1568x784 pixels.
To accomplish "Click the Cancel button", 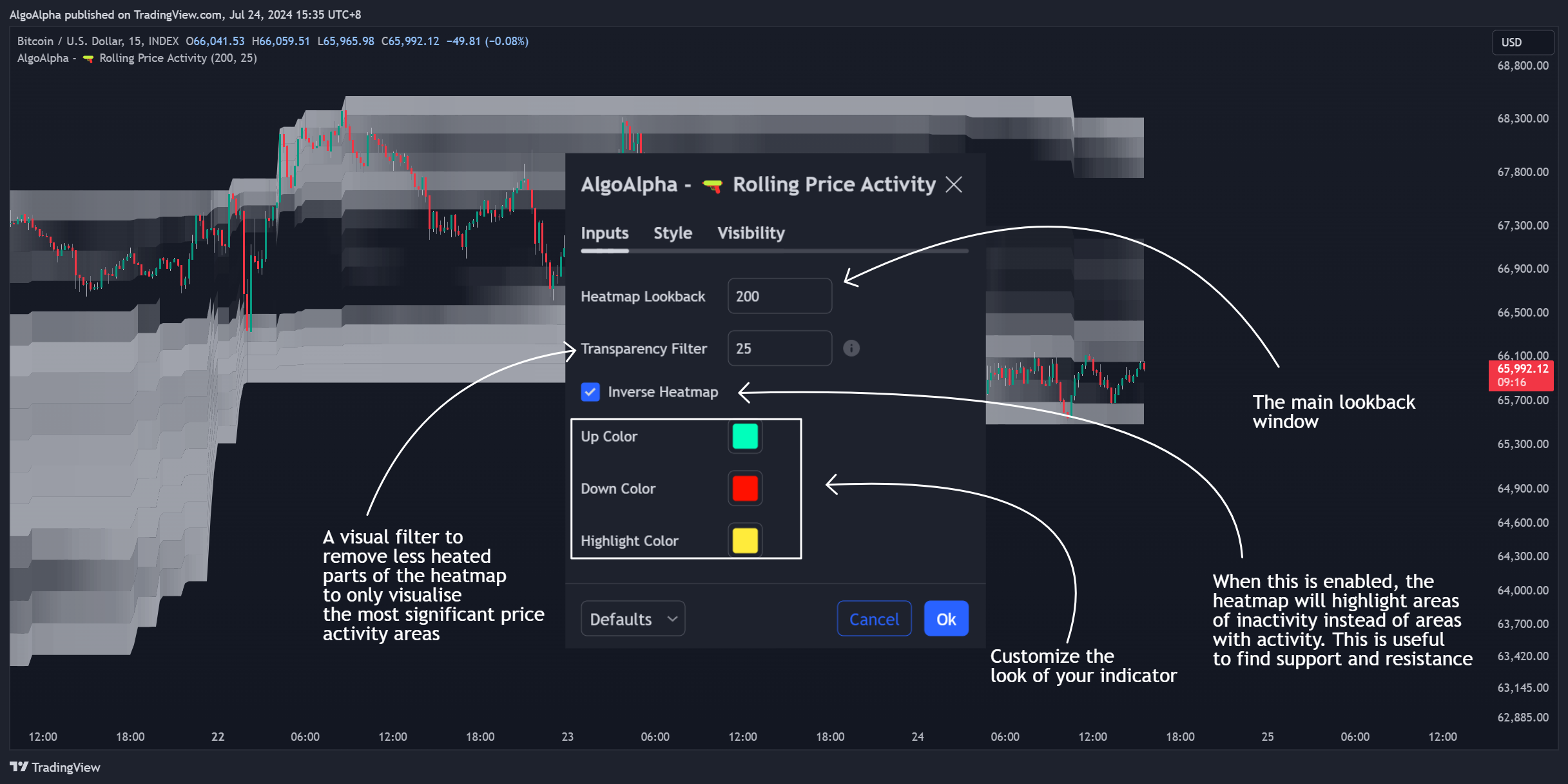I will click(874, 619).
